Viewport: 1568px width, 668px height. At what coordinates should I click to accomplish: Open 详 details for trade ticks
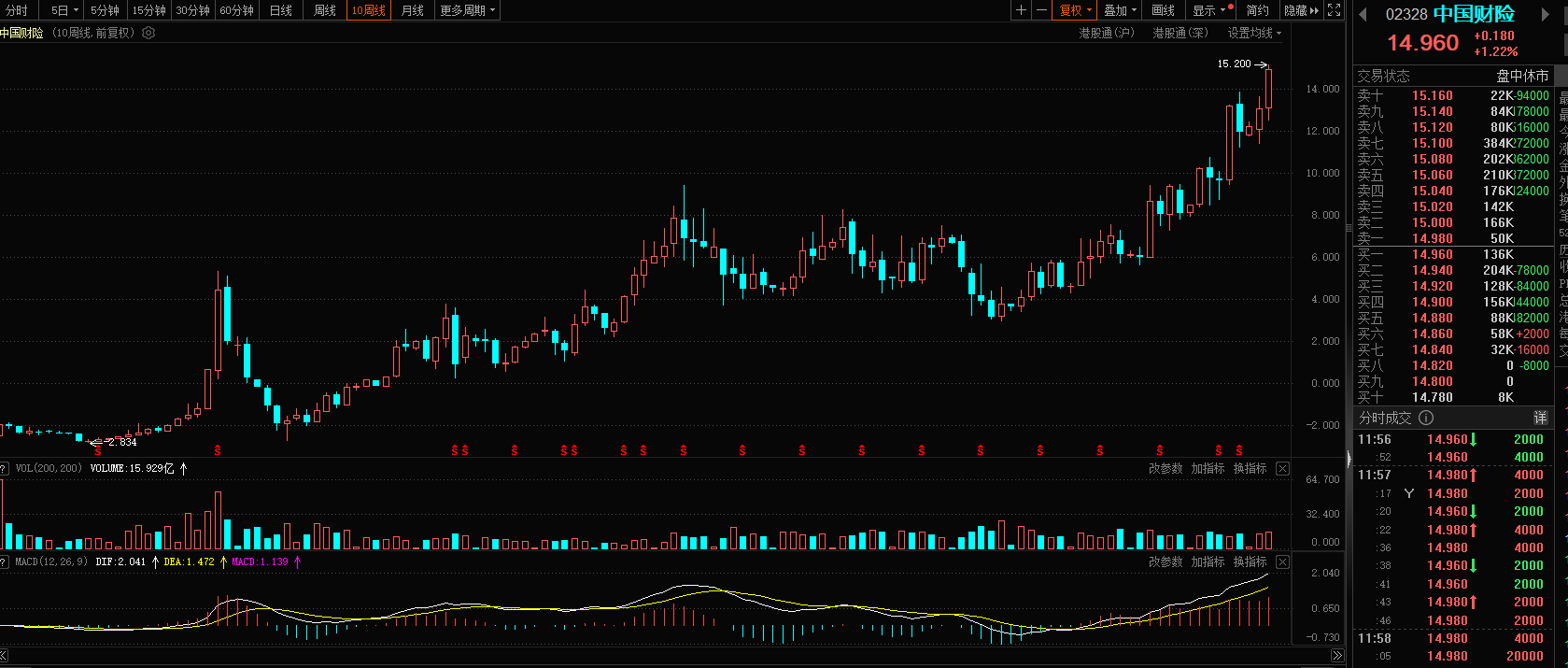(x=1540, y=418)
